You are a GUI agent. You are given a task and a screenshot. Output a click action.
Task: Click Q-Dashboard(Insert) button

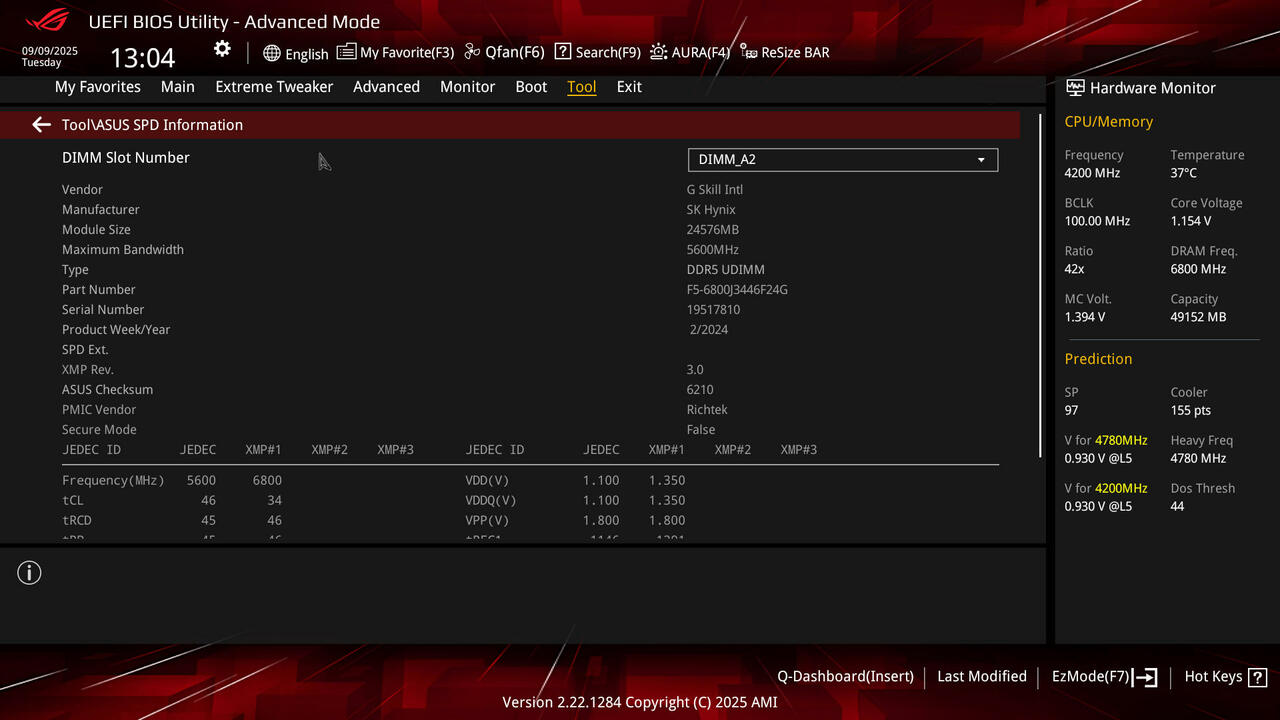(845, 677)
